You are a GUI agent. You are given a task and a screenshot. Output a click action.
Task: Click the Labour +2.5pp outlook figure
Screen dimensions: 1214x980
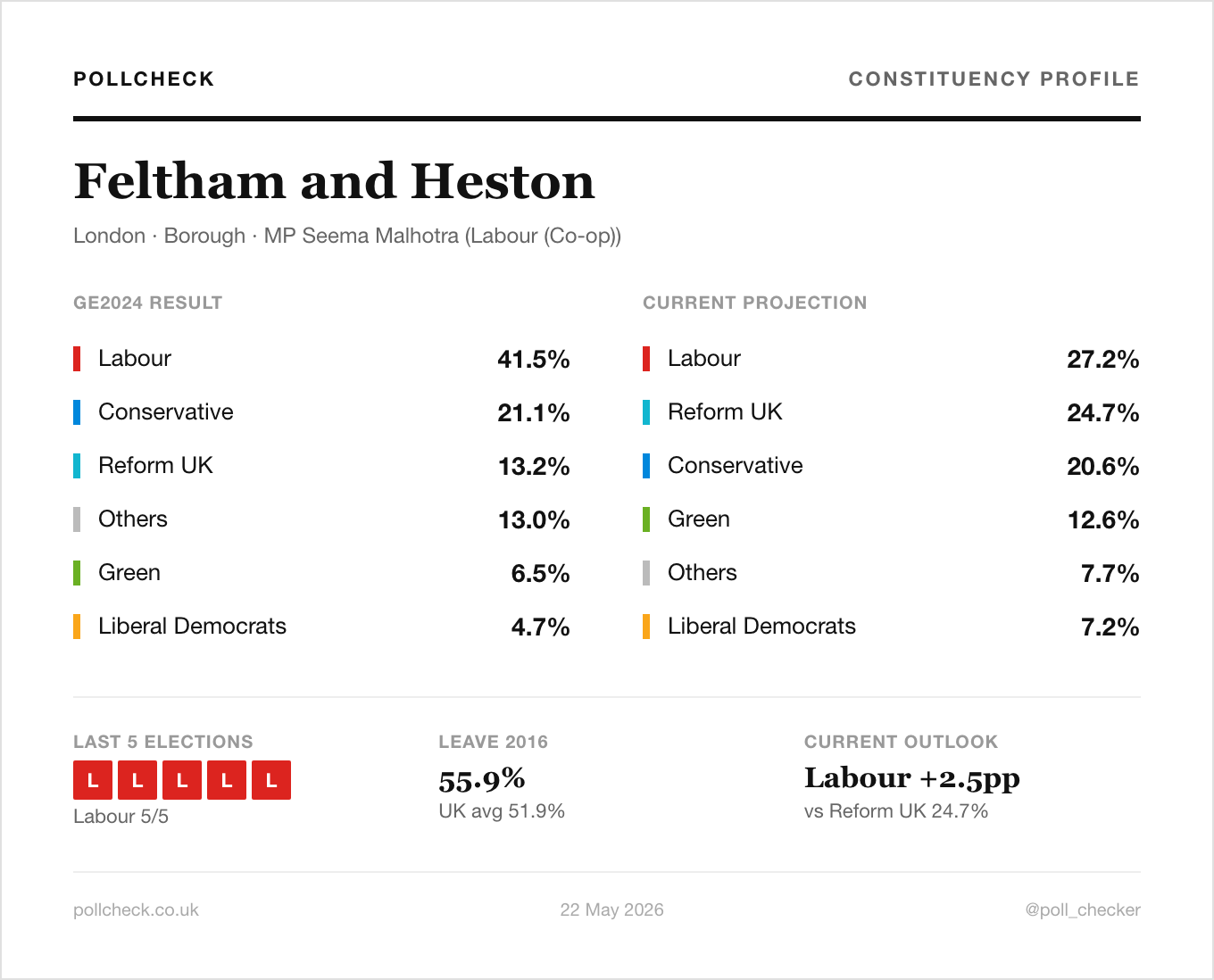click(911, 778)
